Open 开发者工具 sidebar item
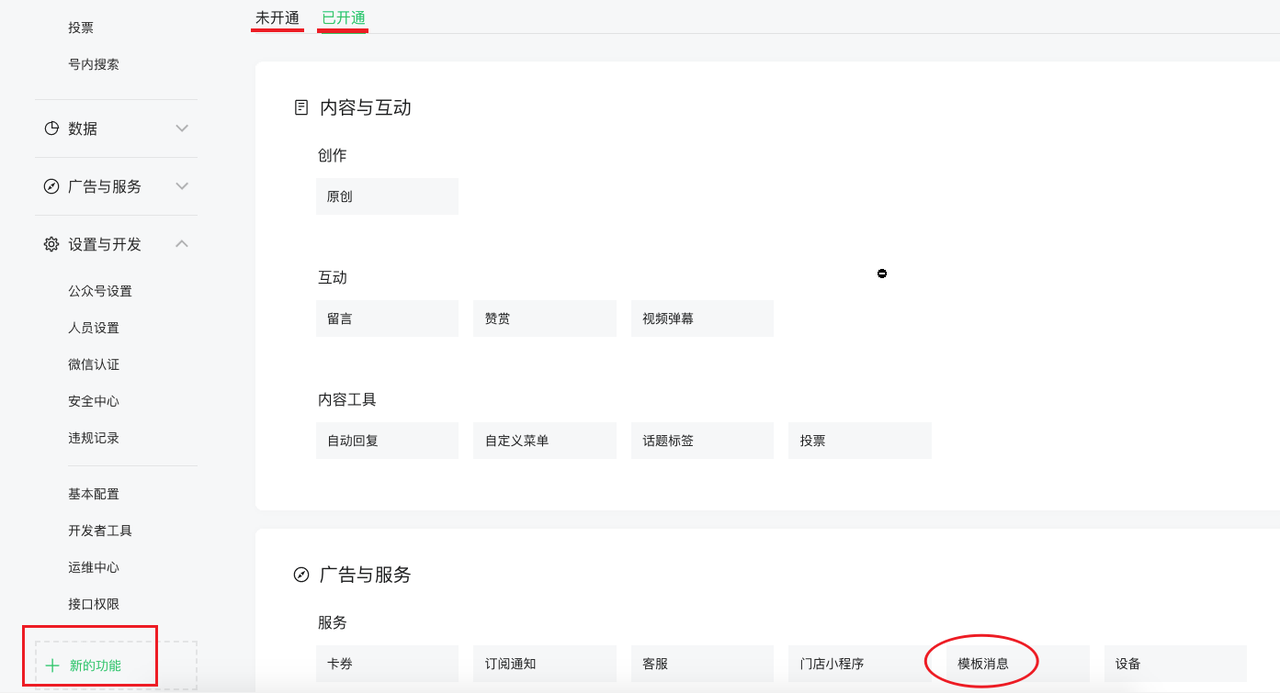1280x693 pixels. [100, 531]
